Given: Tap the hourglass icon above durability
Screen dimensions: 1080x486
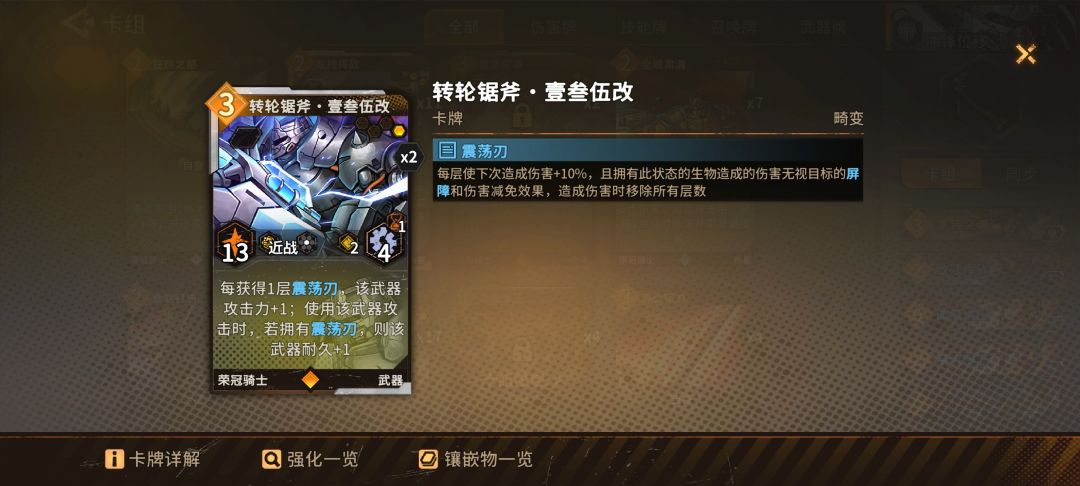Looking at the screenshot, I should coord(397,222).
